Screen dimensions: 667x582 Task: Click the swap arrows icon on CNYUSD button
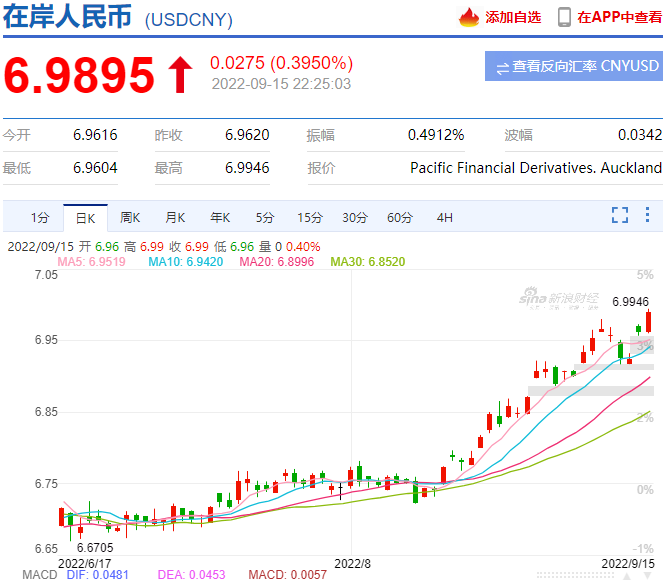(502, 67)
